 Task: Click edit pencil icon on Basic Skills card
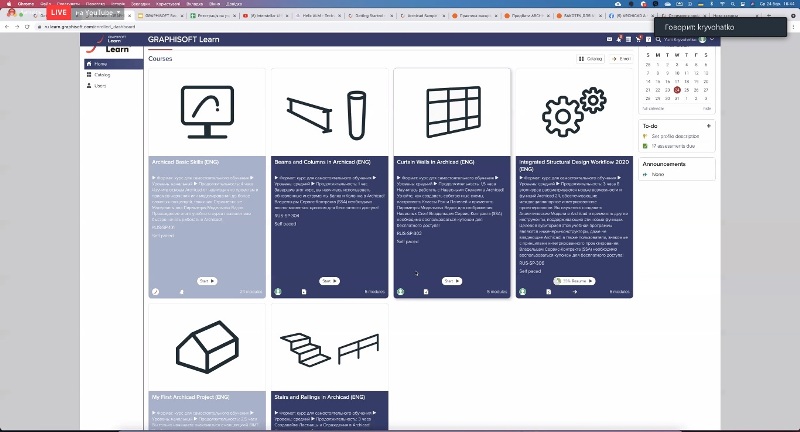(156, 292)
